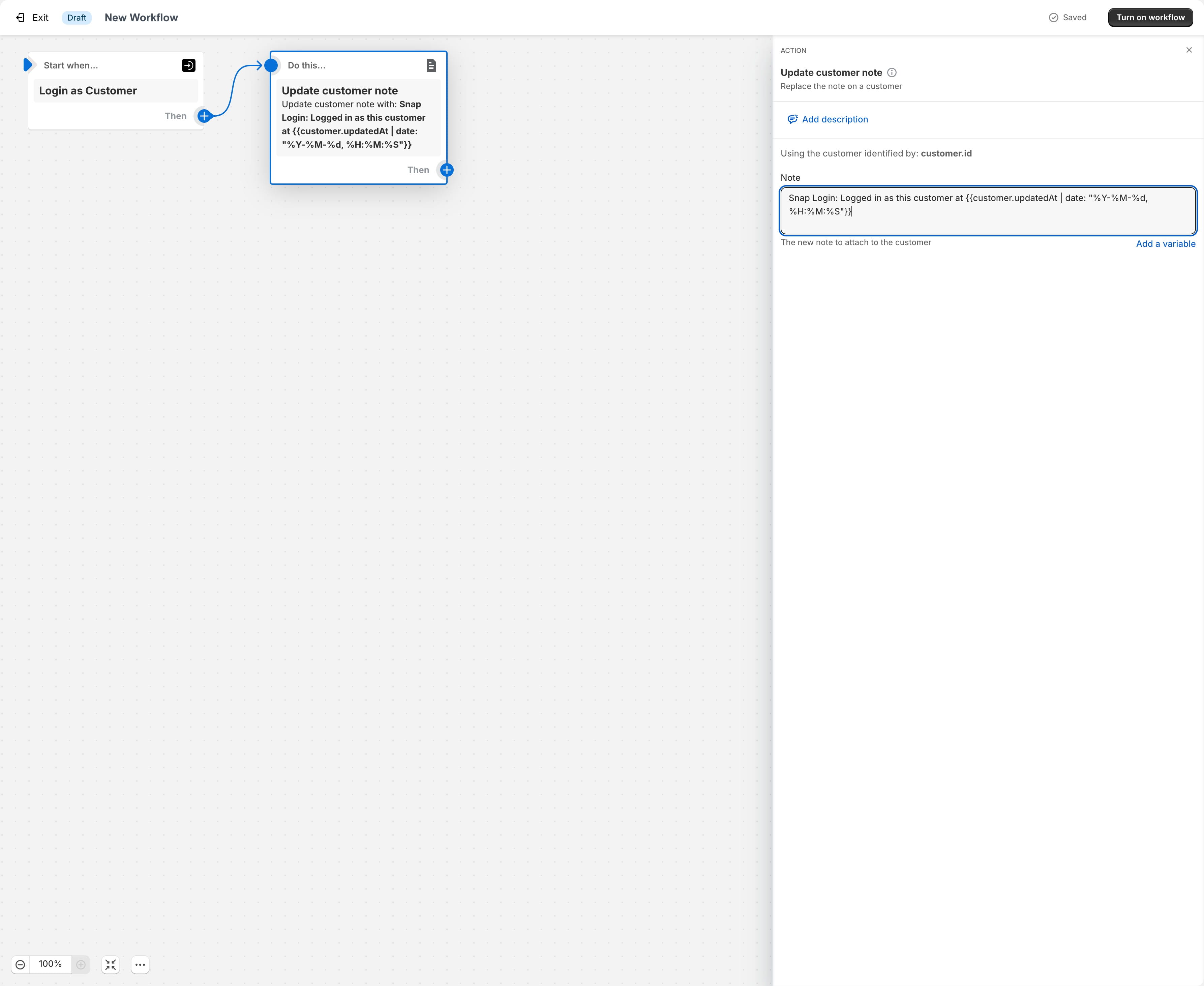Click the info icon beside Update customer note

coord(892,72)
